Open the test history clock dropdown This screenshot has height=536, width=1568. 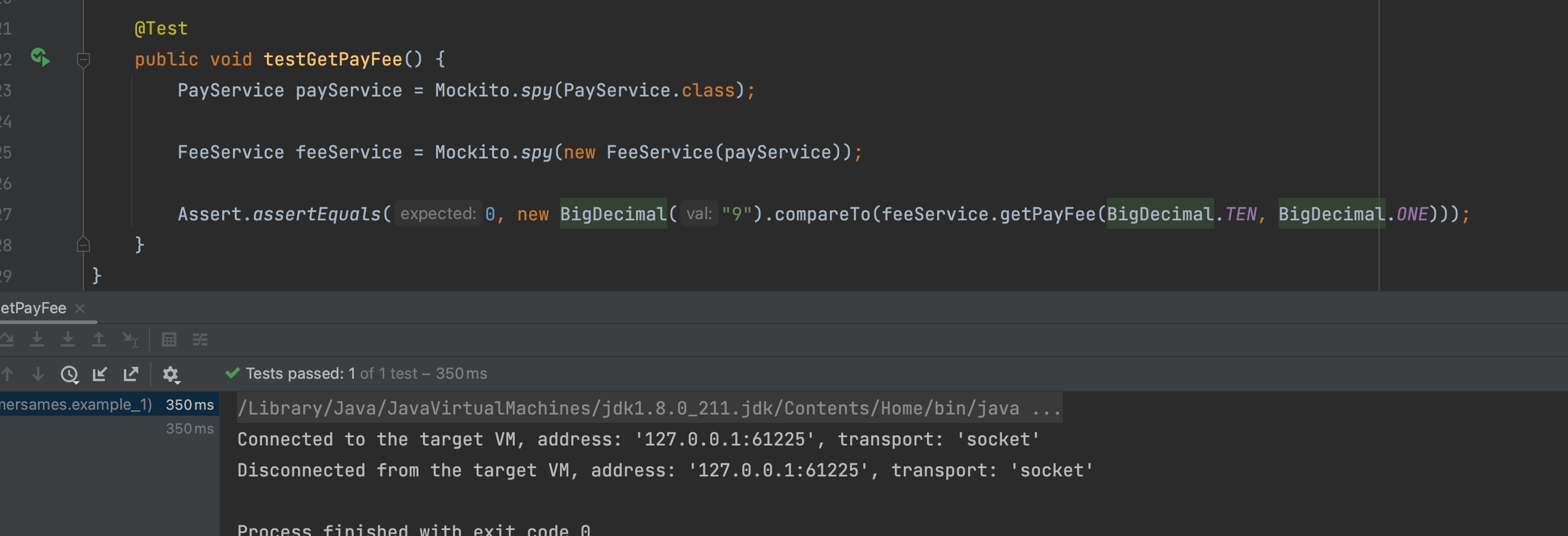point(69,375)
